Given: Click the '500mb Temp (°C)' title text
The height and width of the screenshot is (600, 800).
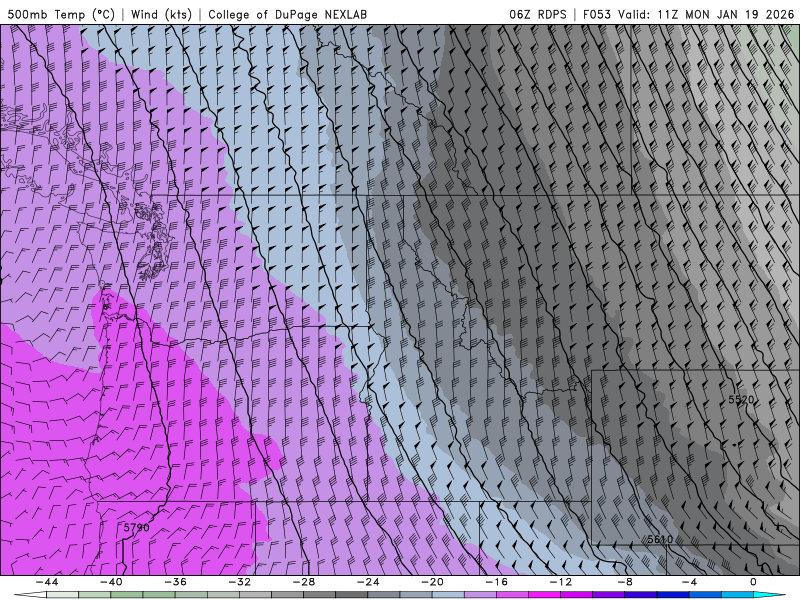Looking at the screenshot, I should (x=62, y=14).
